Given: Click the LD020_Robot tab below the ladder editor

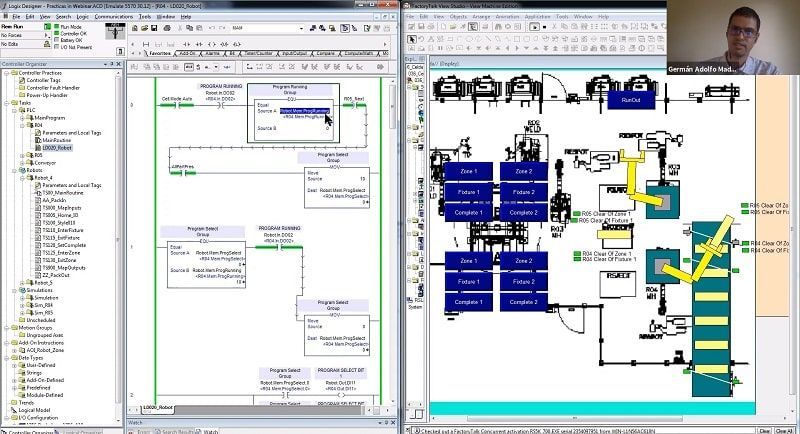Looking at the screenshot, I should click(158, 408).
